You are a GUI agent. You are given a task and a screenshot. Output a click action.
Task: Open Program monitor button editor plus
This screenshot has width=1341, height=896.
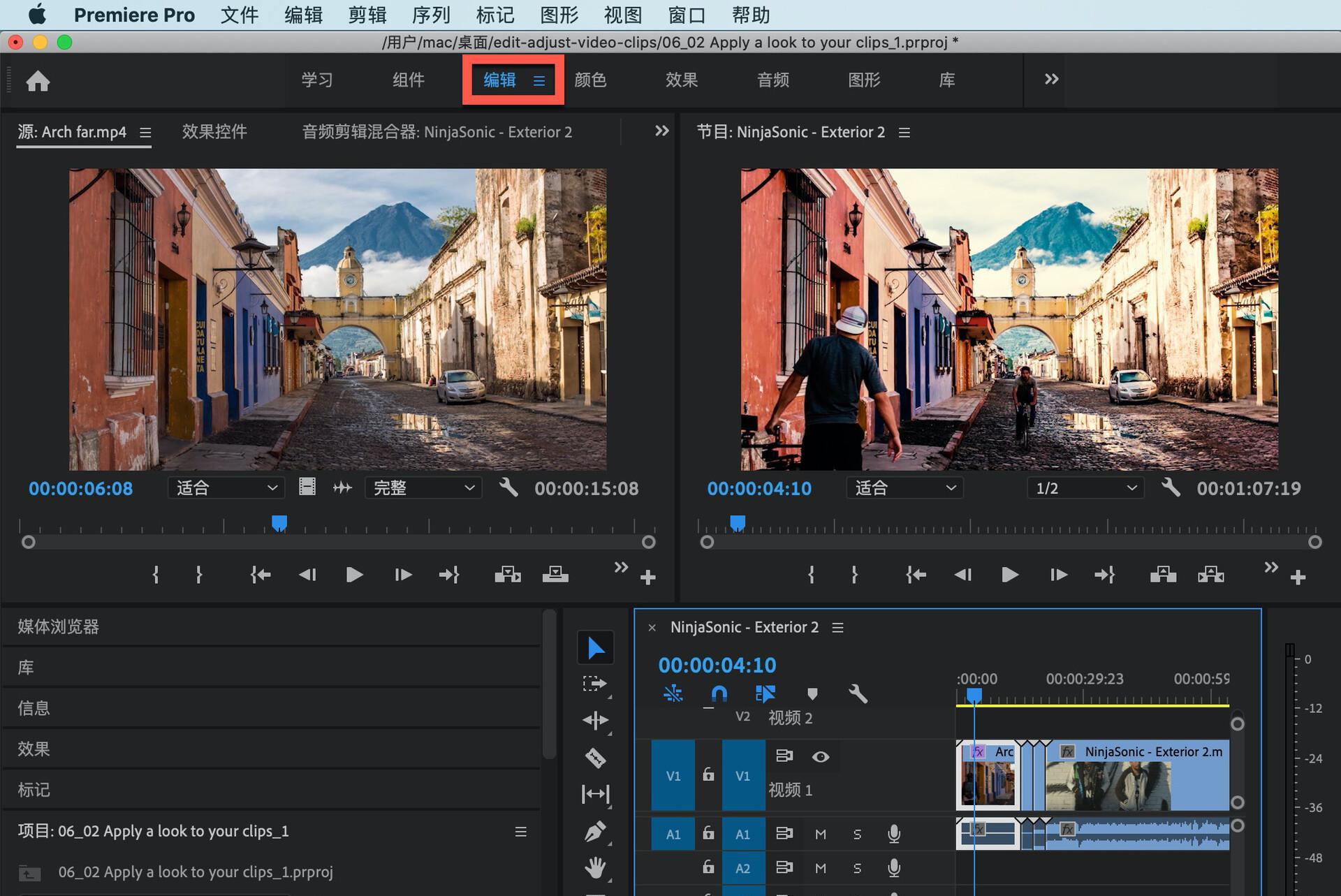[x=1298, y=578]
